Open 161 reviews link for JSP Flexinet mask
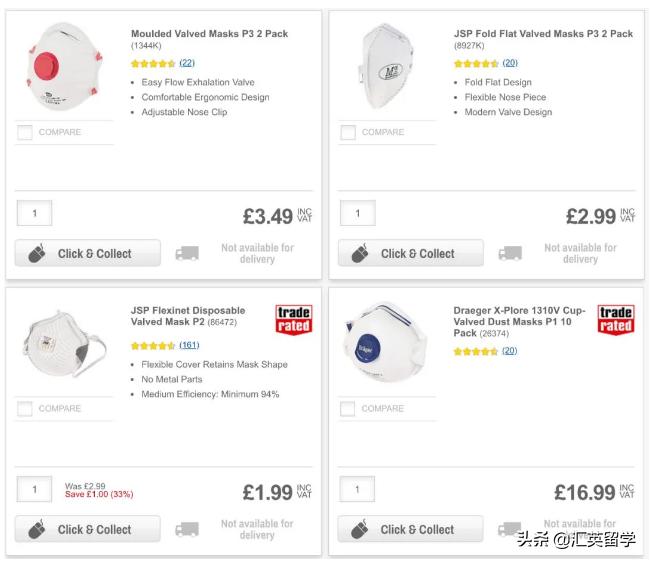This screenshot has width=650, height=562. [189, 345]
